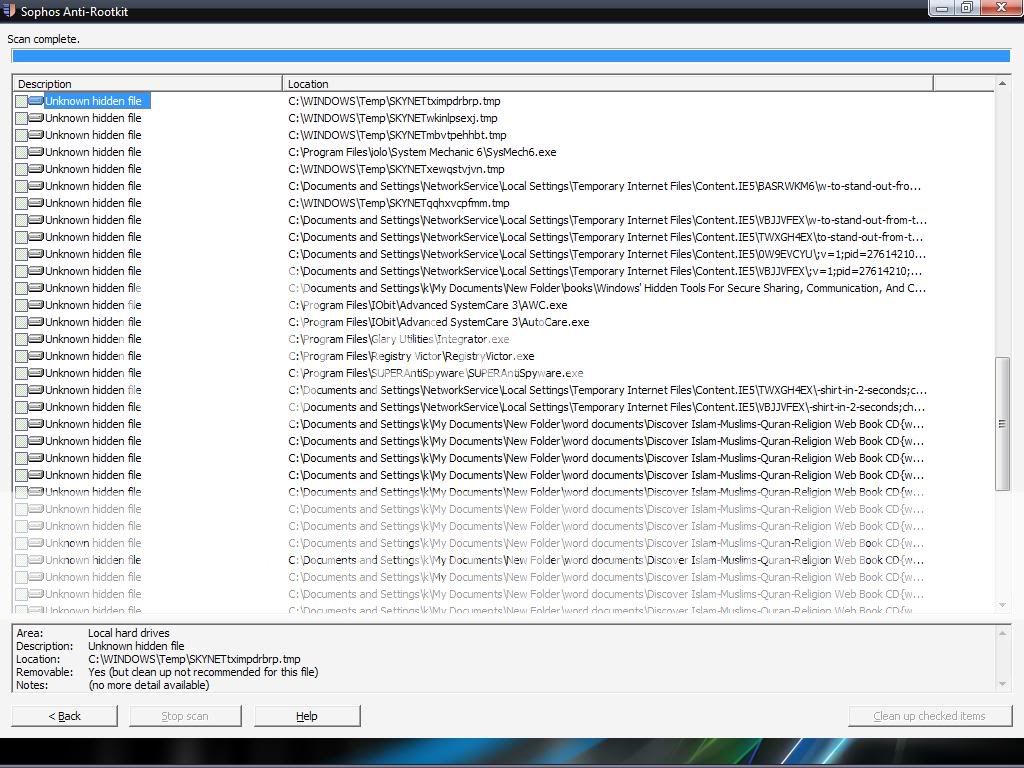Image resolution: width=1024 pixels, height=768 pixels.
Task: Click results list scroll down arrow
Action: click(1002, 605)
